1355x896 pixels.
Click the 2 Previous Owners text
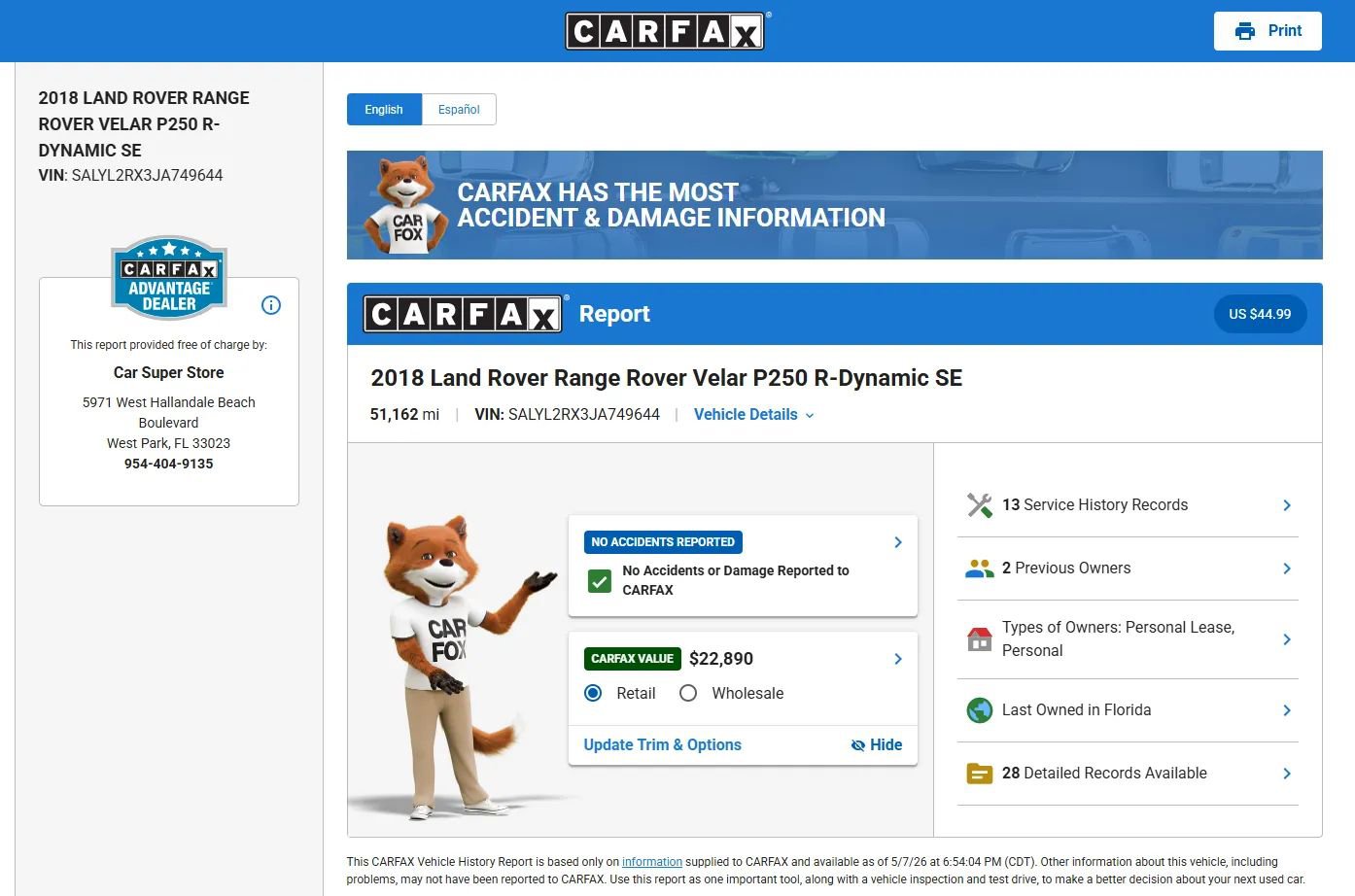[1066, 569]
